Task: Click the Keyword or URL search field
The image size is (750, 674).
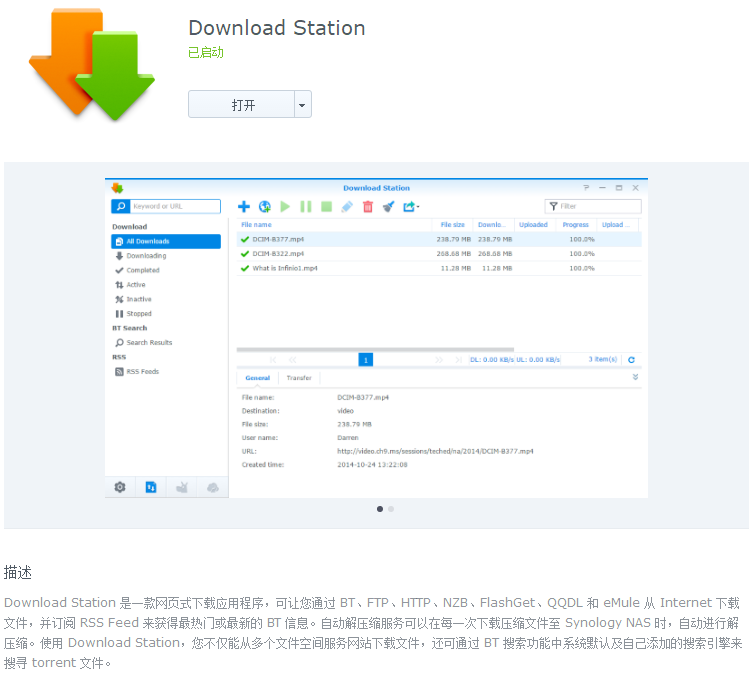Action: [175, 206]
